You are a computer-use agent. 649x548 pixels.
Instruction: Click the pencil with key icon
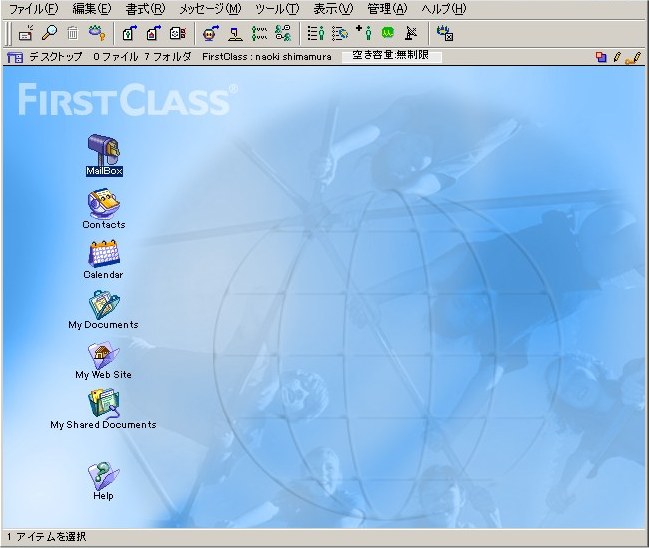pyautogui.click(x=633, y=58)
